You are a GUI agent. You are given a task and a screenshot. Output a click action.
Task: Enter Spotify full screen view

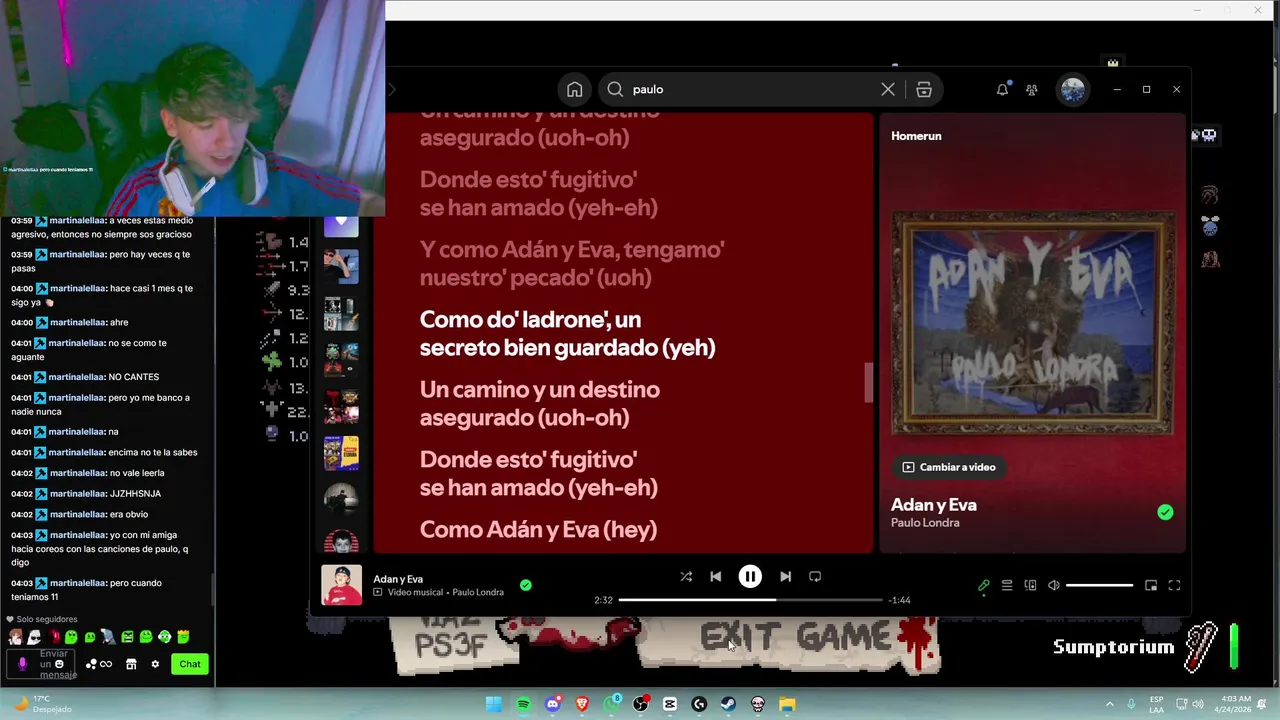pos(1174,585)
